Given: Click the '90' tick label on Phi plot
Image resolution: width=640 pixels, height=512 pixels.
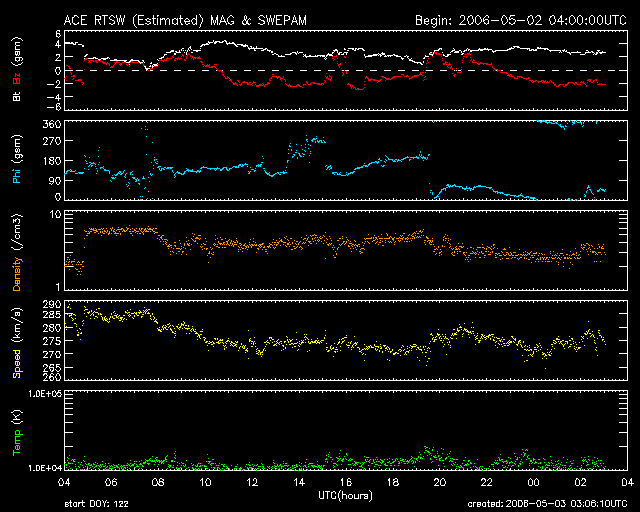Looking at the screenshot, I should (55, 180).
